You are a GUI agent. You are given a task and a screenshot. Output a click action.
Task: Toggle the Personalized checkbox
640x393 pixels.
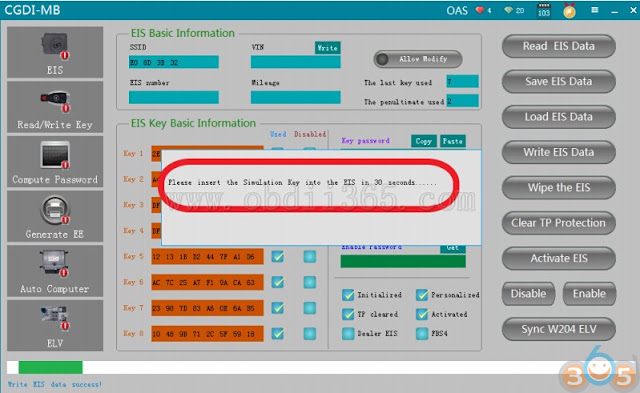422,295
